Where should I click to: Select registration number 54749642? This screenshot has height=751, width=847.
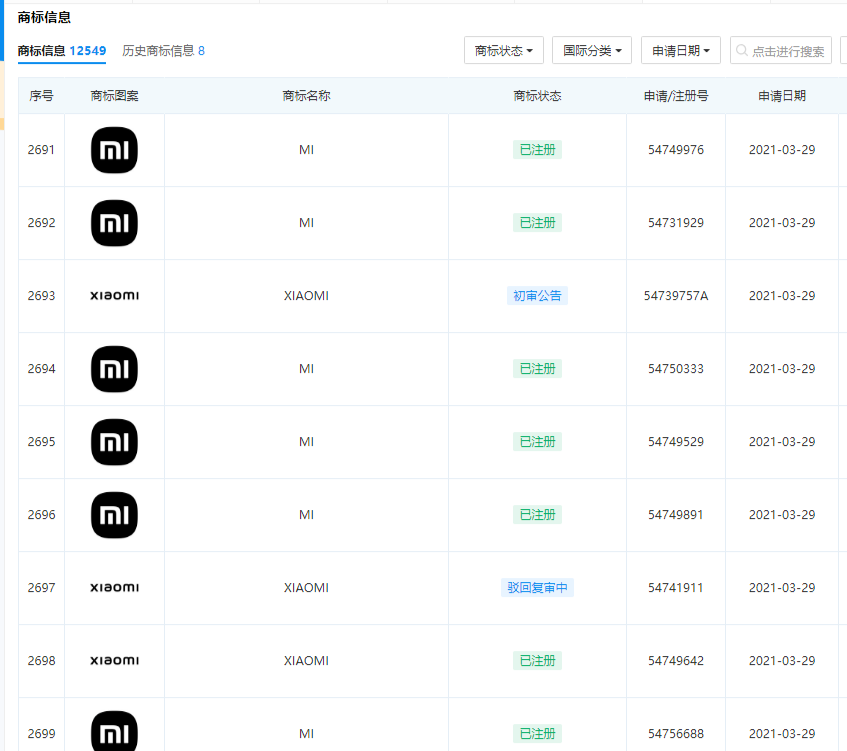tap(676, 660)
